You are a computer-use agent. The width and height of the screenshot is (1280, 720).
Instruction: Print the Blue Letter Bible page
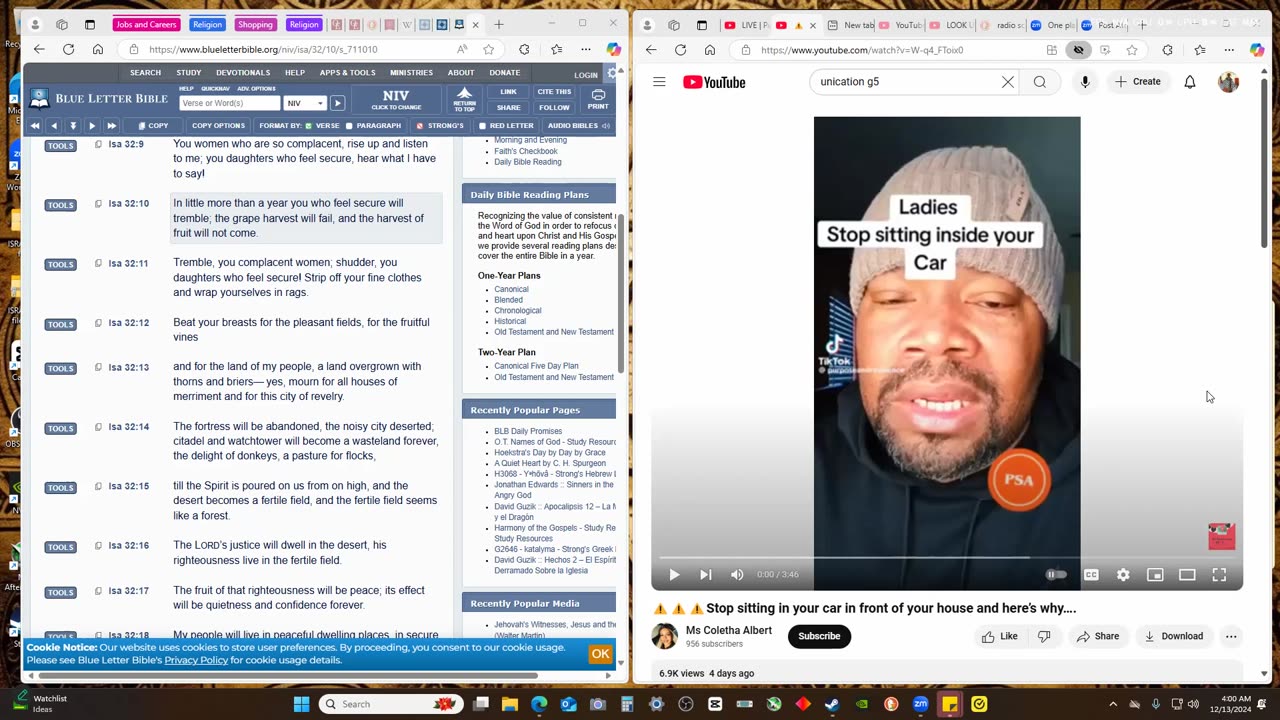tap(598, 98)
